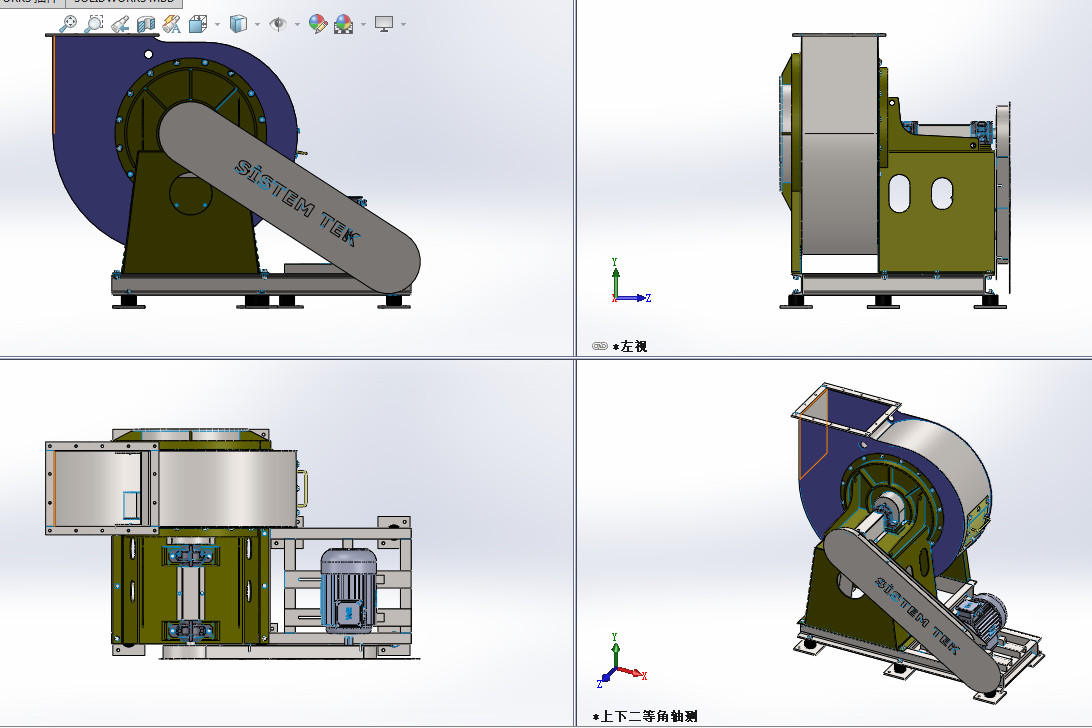Click the Edit Appearance color ball icon
This screenshot has height=728, width=1092.
(318, 24)
